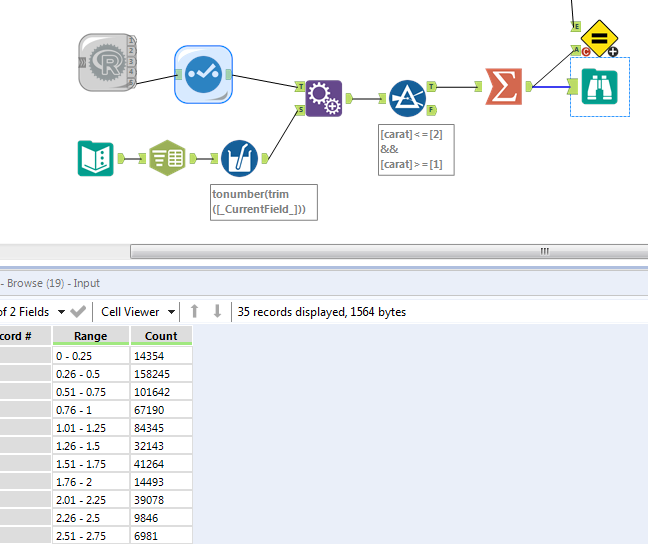Click the blue Data Cleansing macro node
Screen dimensions: 648x544
[203, 74]
